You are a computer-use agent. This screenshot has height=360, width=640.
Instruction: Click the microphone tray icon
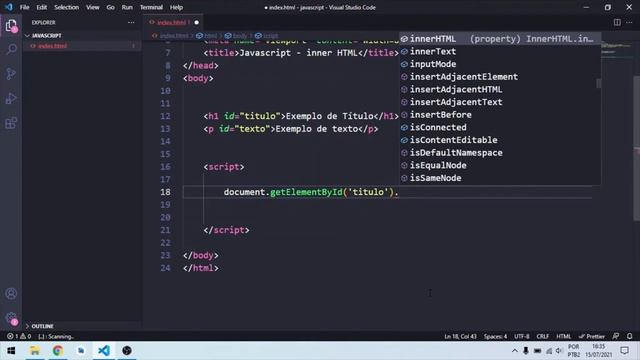pyautogui.click(x=526, y=351)
